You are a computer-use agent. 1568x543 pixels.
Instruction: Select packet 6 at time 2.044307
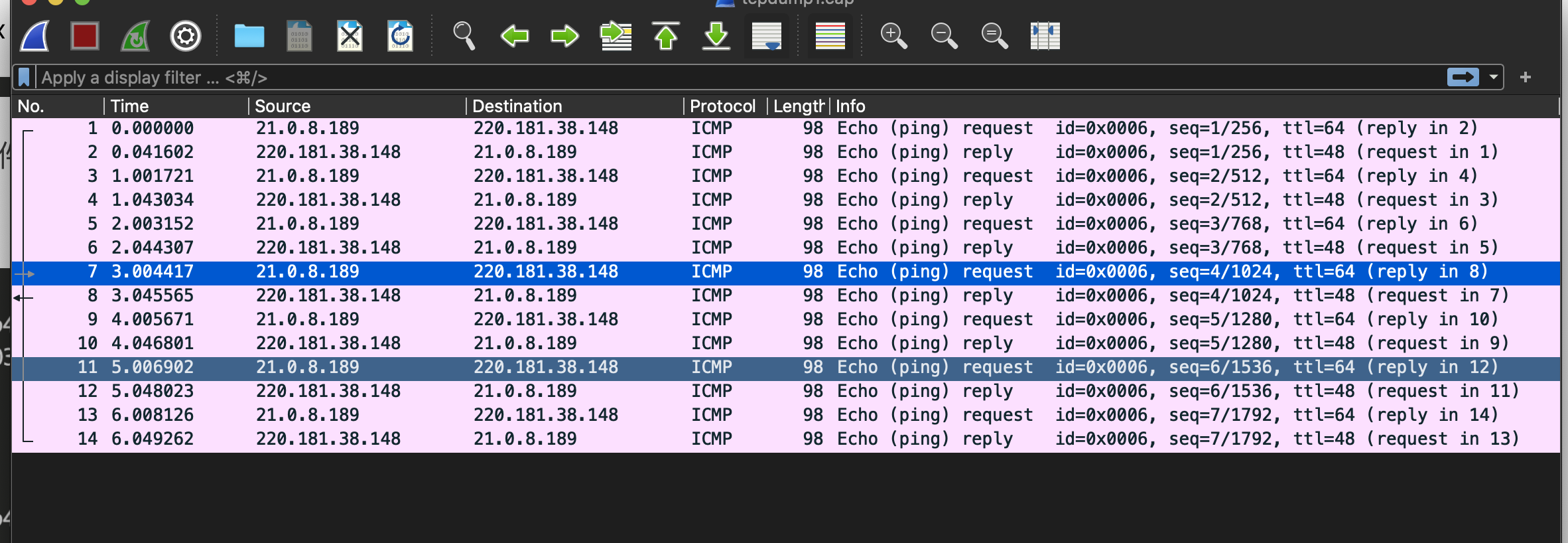(785, 248)
